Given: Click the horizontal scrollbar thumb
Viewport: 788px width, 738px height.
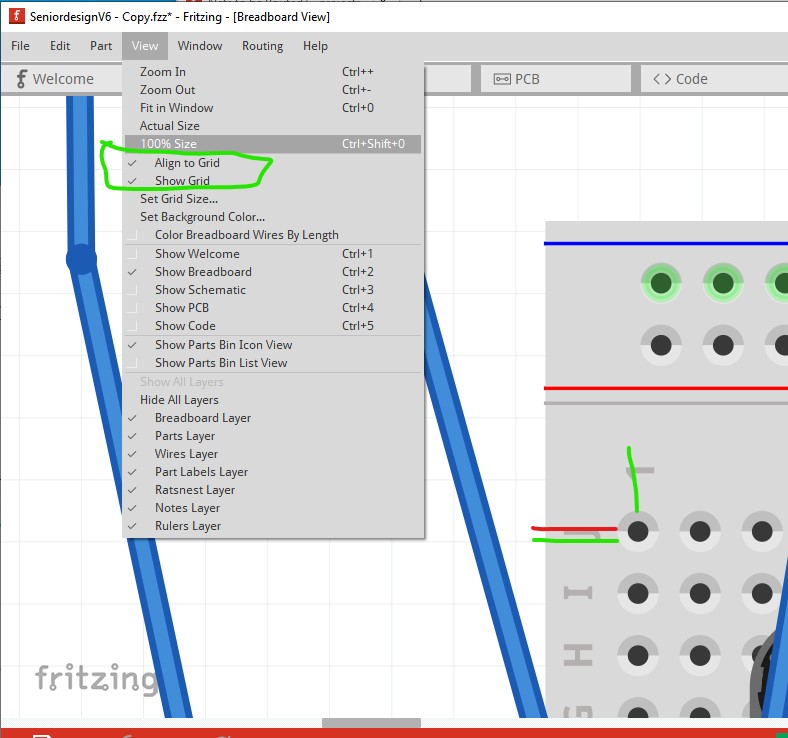Looking at the screenshot, I should [x=371, y=722].
